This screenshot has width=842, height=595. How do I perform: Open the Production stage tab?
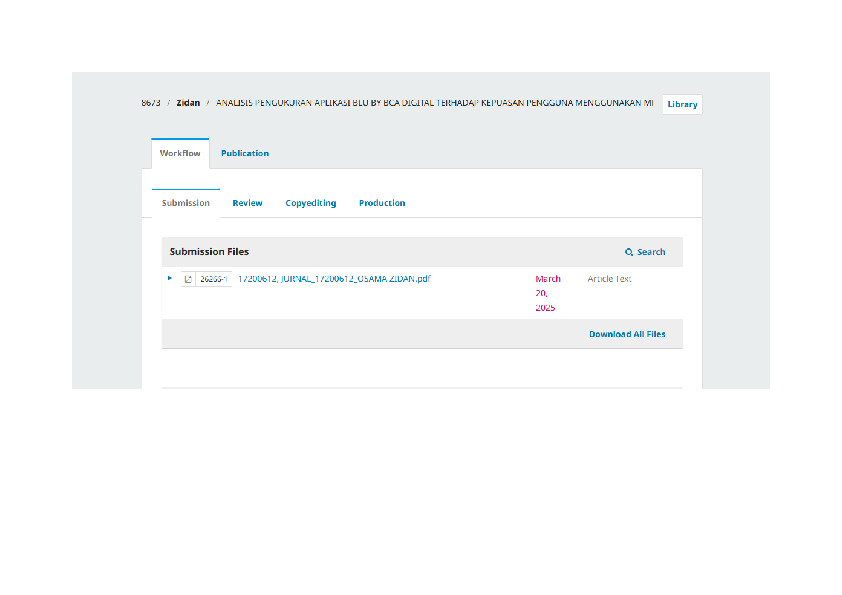[x=382, y=203]
